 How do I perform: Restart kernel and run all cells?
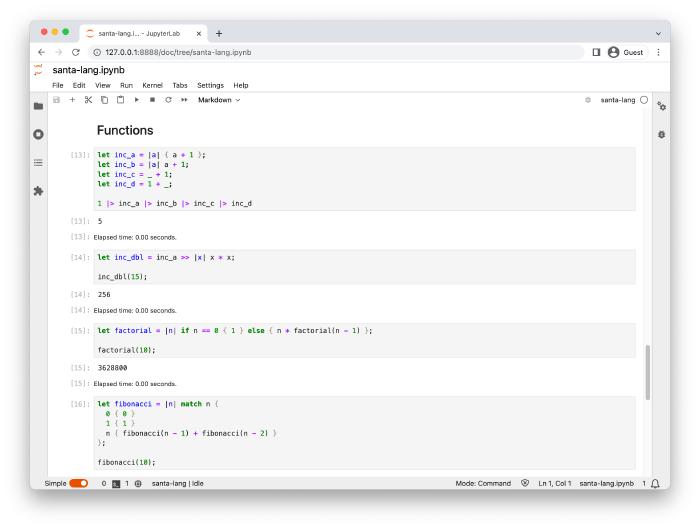pos(184,100)
